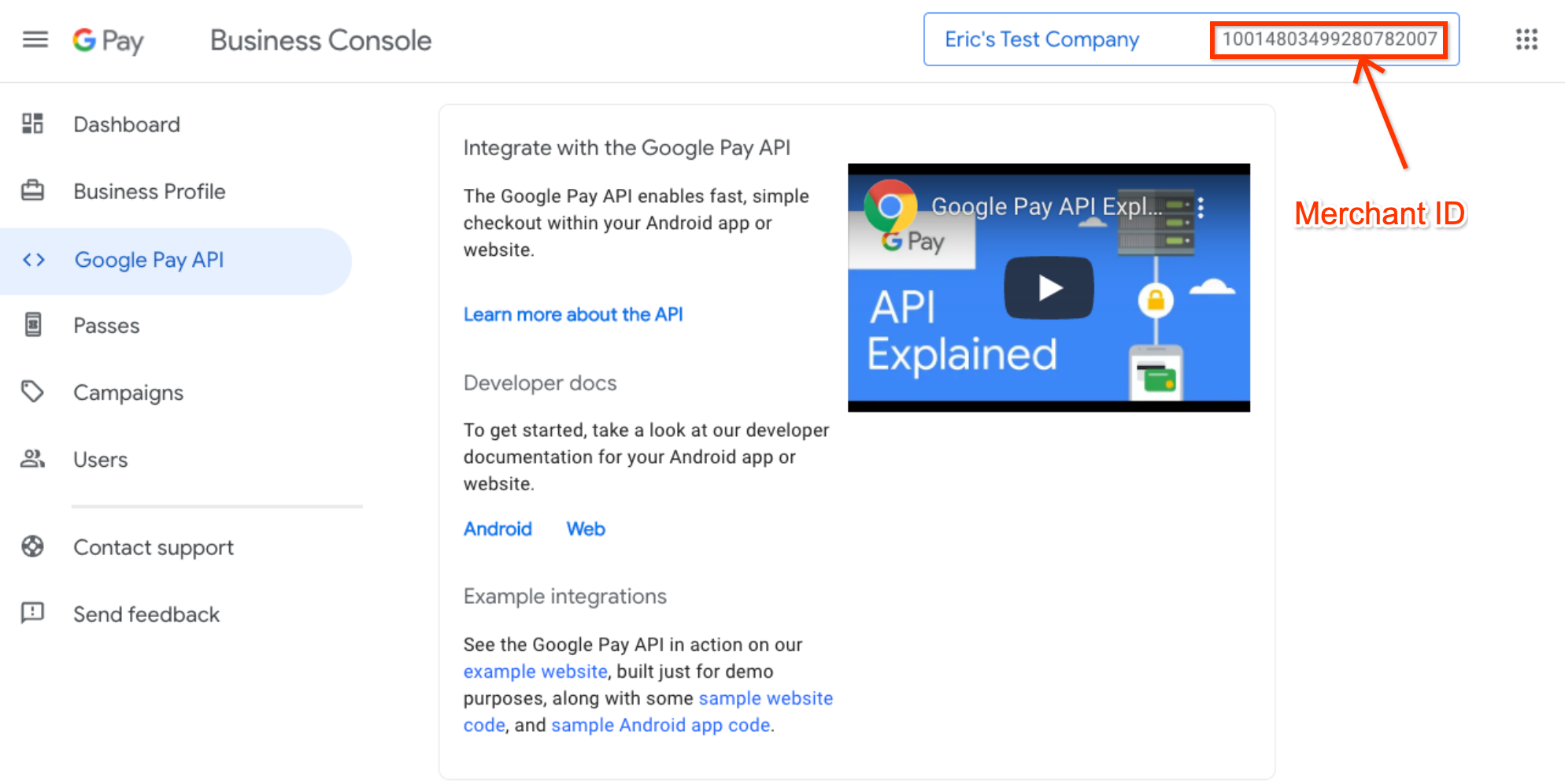Open Android developer docs link
Viewport: 1565px width, 784px height.
pyautogui.click(x=498, y=529)
